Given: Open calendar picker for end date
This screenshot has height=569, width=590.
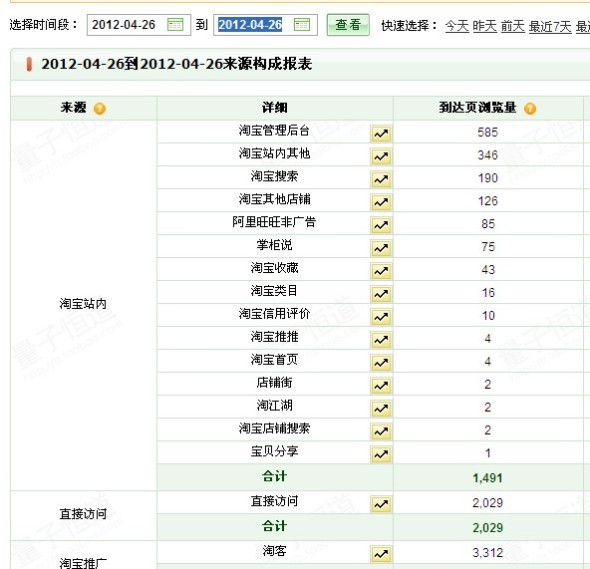Looking at the screenshot, I should pos(302,25).
